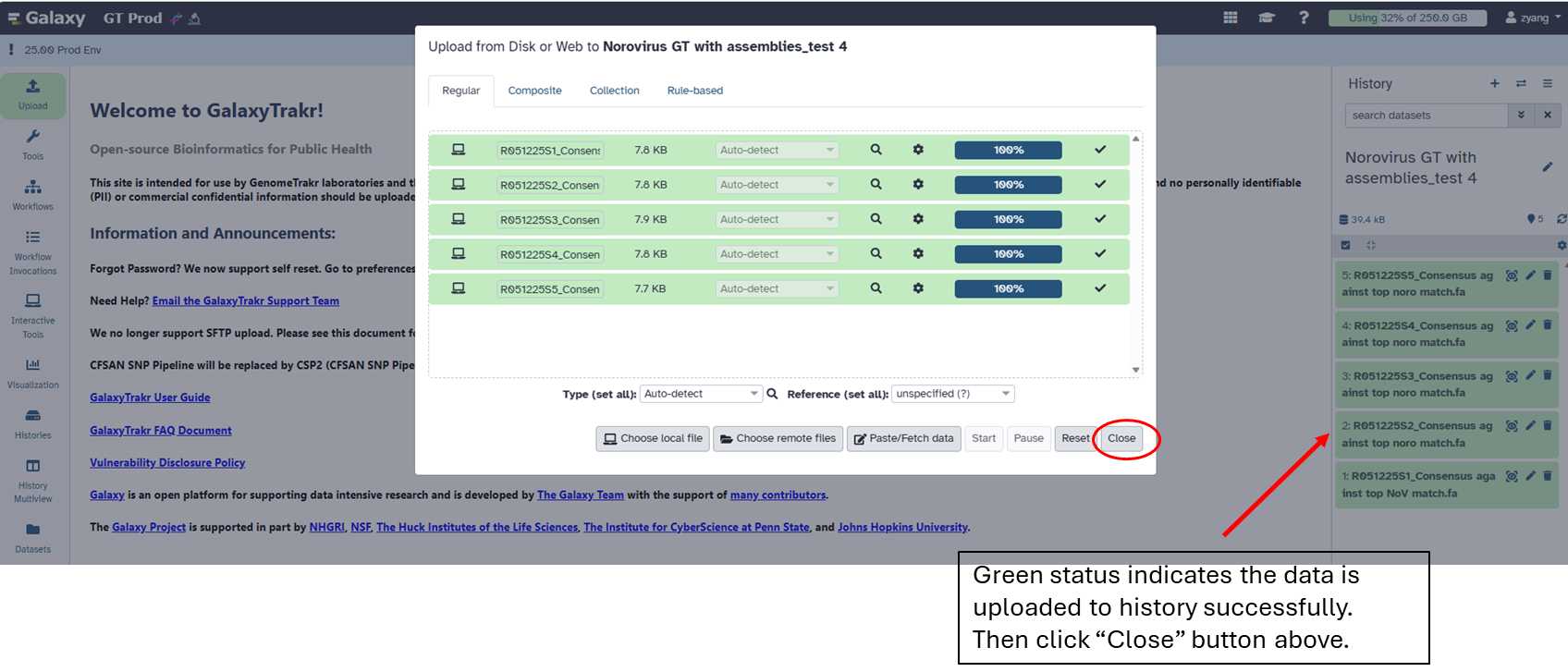1568x672 pixels.
Task: Click the pencil icon to edit history name
Action: pos(1547,167)
